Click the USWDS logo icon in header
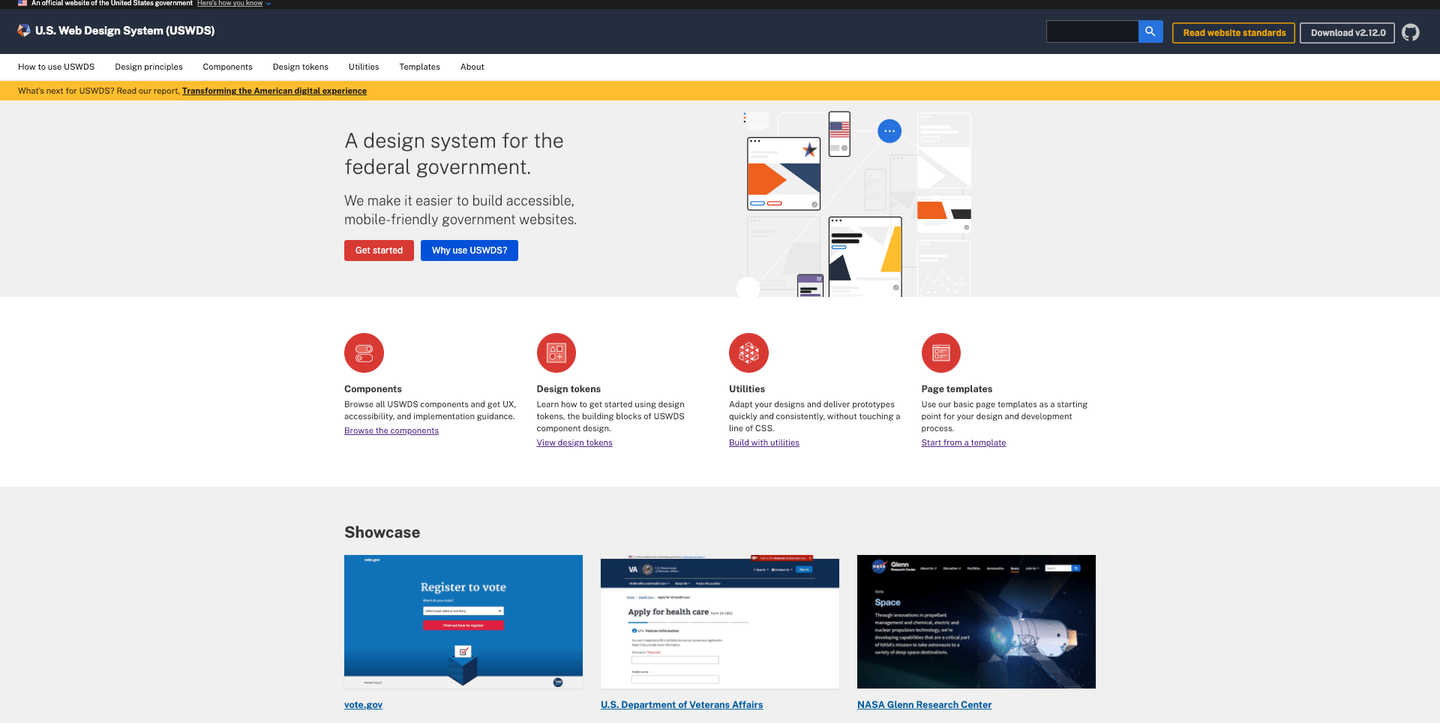This screenshot has width=1440, height=723. 24,31
